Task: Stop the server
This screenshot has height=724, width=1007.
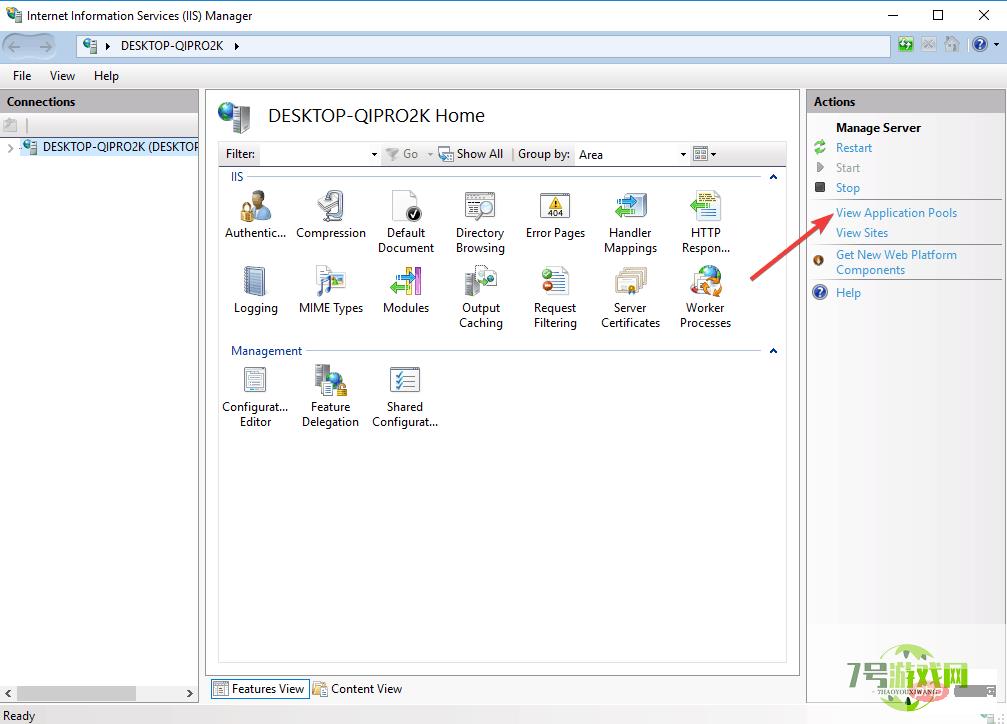Action: coord(847,188)
